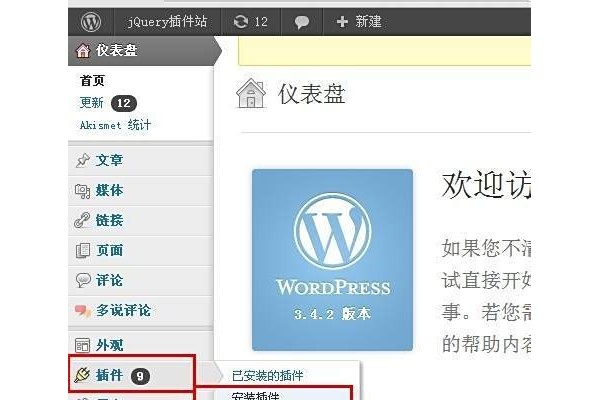600x400 pixels.
Task: Open the comments bubble icon in admin bar
Action: coord(302,22)
